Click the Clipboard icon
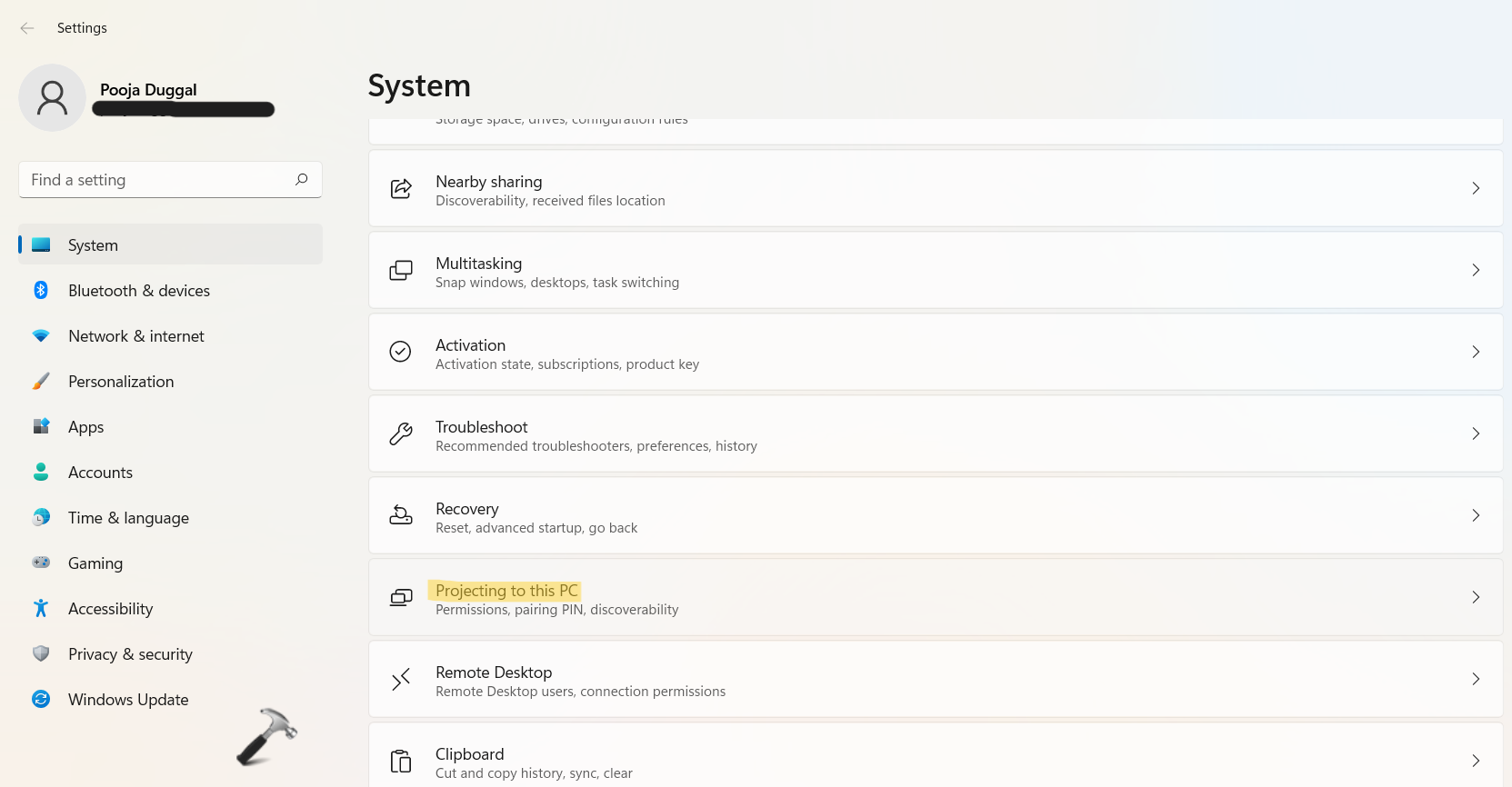The height and width of the screenshot is (787, 1512). tap(401, 761)
